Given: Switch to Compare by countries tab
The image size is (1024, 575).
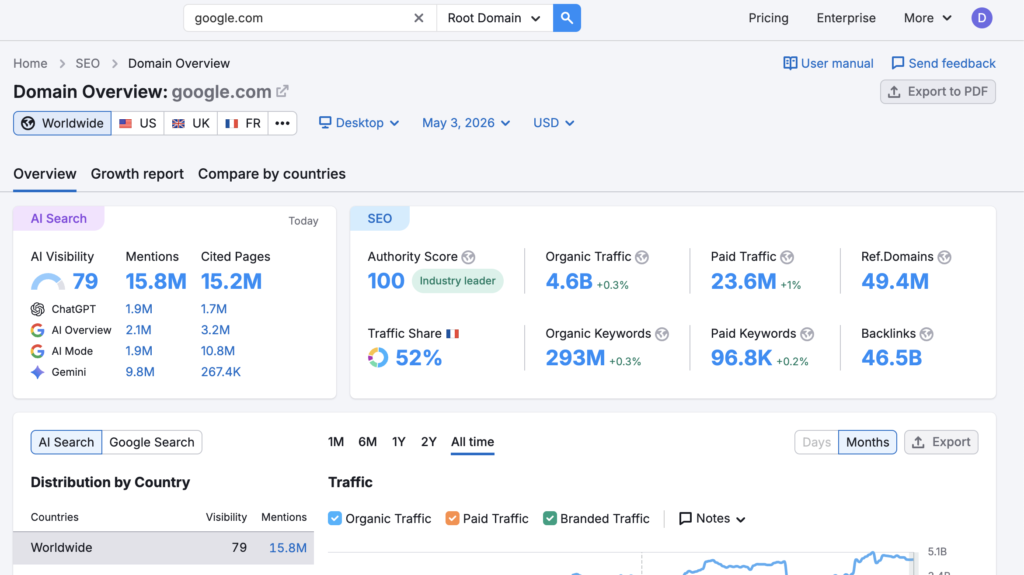Looking at the screenshot, I should [x=272, y=174].
